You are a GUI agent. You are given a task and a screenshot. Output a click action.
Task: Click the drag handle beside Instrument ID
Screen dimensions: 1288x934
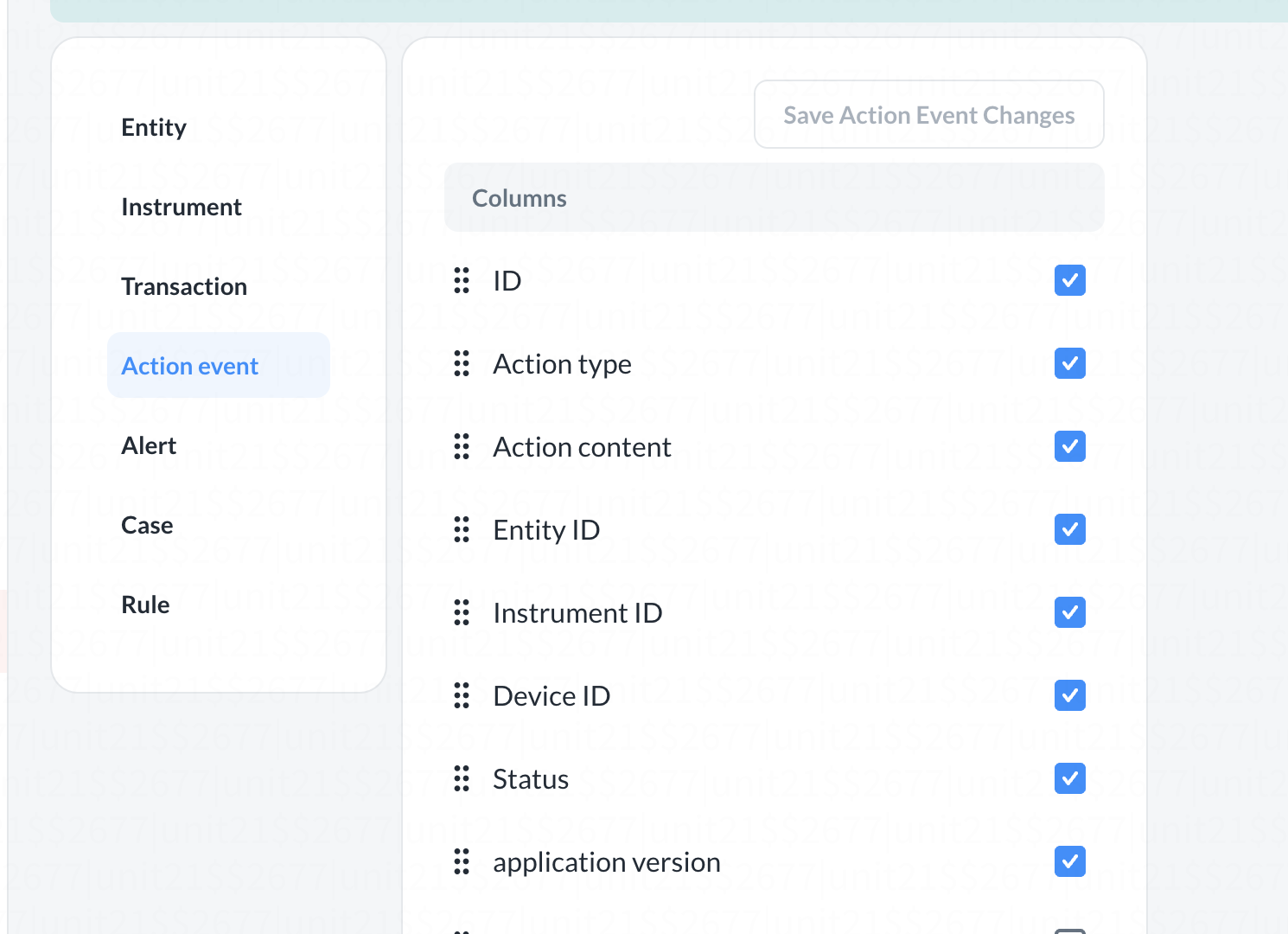click(x=462, y=612)
